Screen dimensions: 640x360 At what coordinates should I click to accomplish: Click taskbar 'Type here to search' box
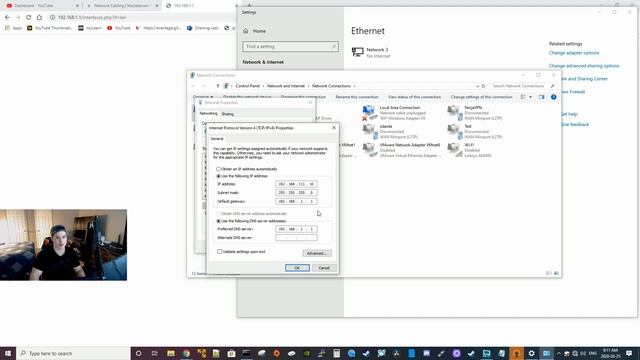[73, 353]
